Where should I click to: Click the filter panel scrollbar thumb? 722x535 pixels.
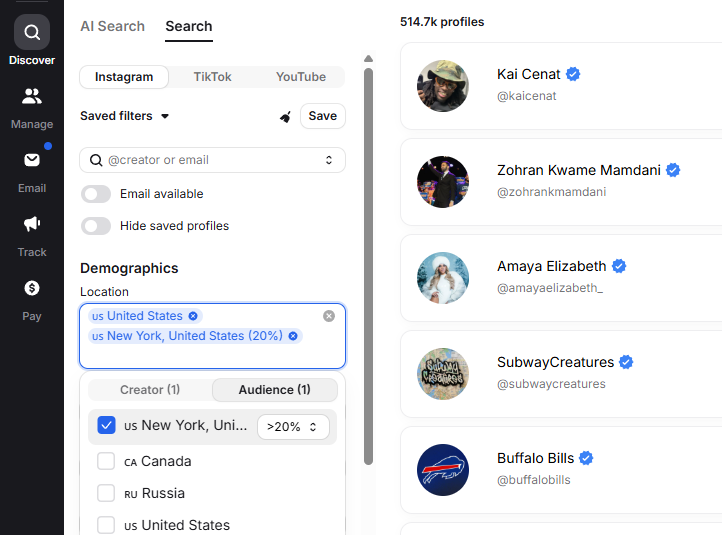[368, 266]
